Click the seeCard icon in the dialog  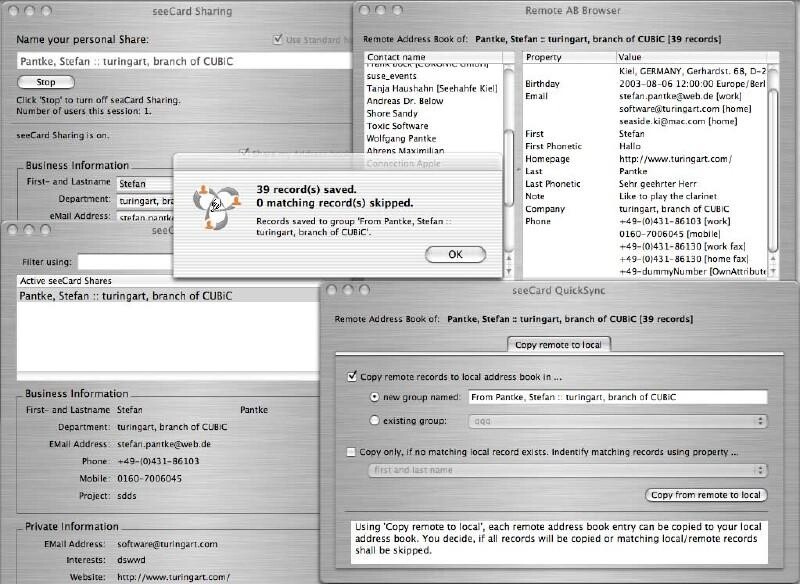pyautogui.click(x=217, y=207)
